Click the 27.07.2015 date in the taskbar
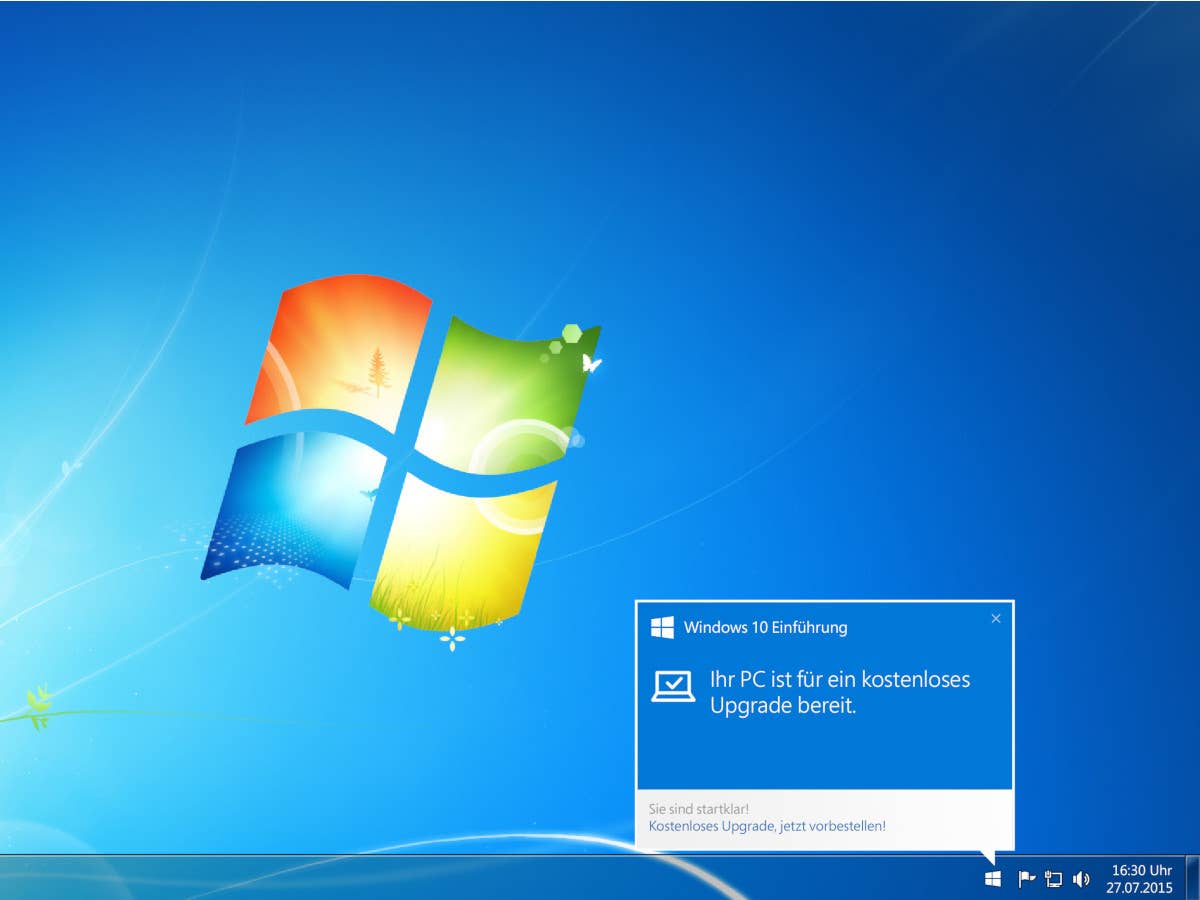The image size is (1200, 900). pyautogui.click(x=1139, y=887)
